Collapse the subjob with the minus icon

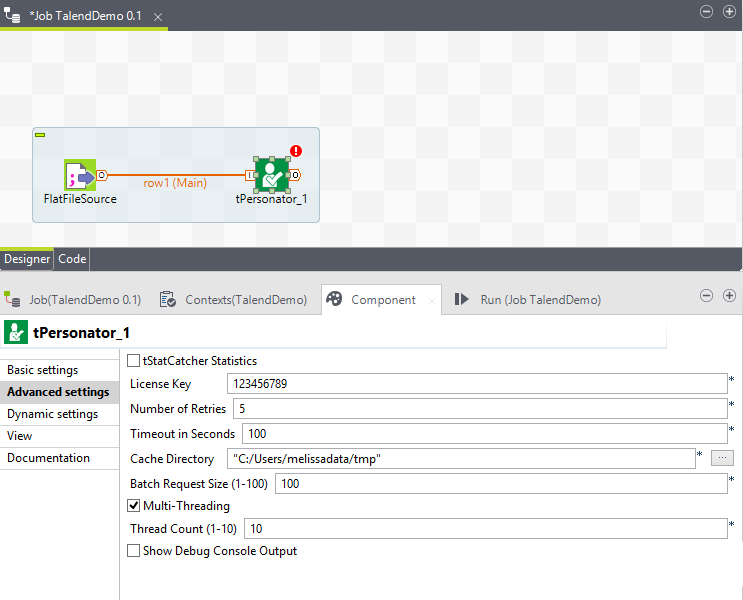point(40,134)
